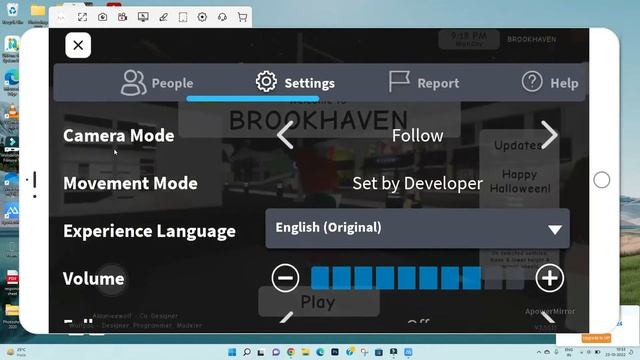Open taskbar Search

247,352
